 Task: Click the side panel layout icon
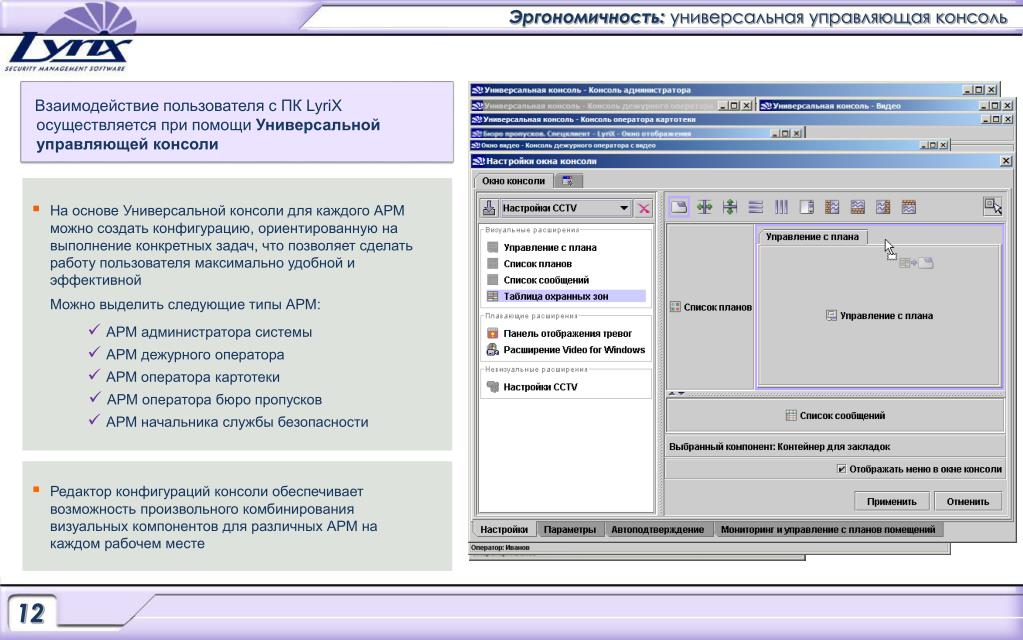[x=806, y=207]
